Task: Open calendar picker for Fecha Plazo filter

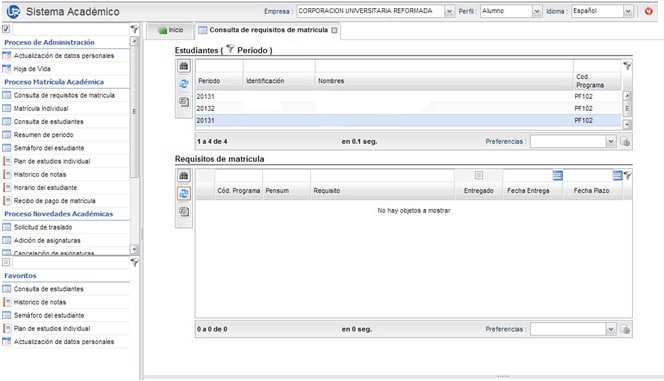Action: (x=617, y=175)
